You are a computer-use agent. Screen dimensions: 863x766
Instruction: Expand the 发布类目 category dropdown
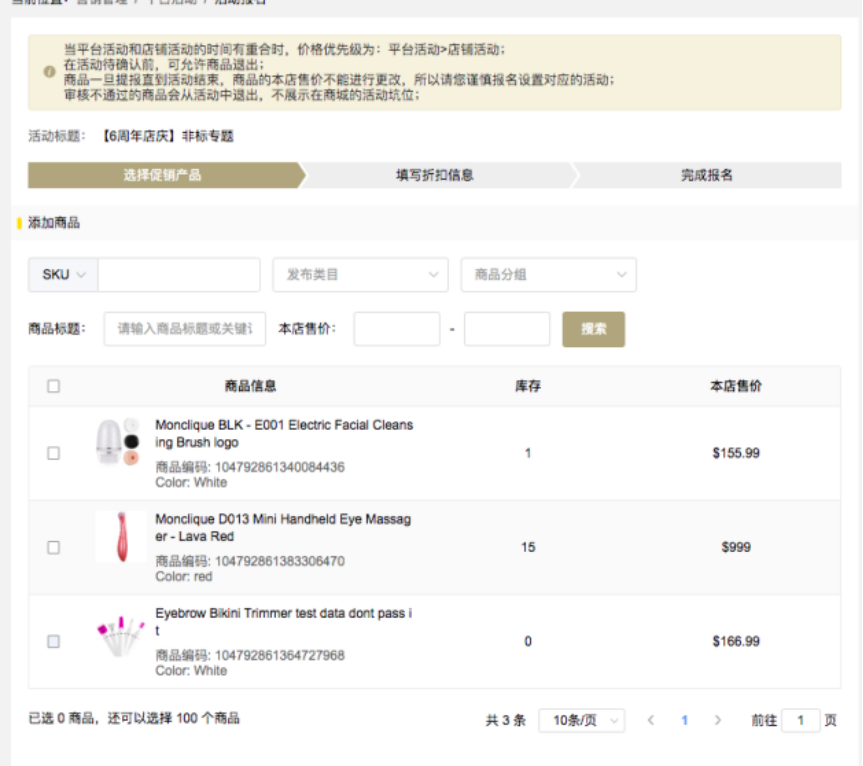click(360, 275)
